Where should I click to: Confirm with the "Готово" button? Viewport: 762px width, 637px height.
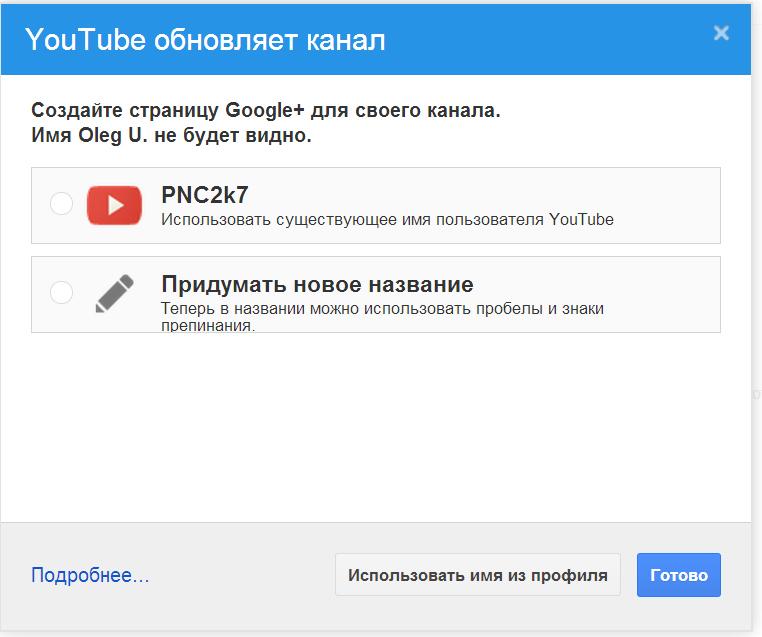click(679, 575)
